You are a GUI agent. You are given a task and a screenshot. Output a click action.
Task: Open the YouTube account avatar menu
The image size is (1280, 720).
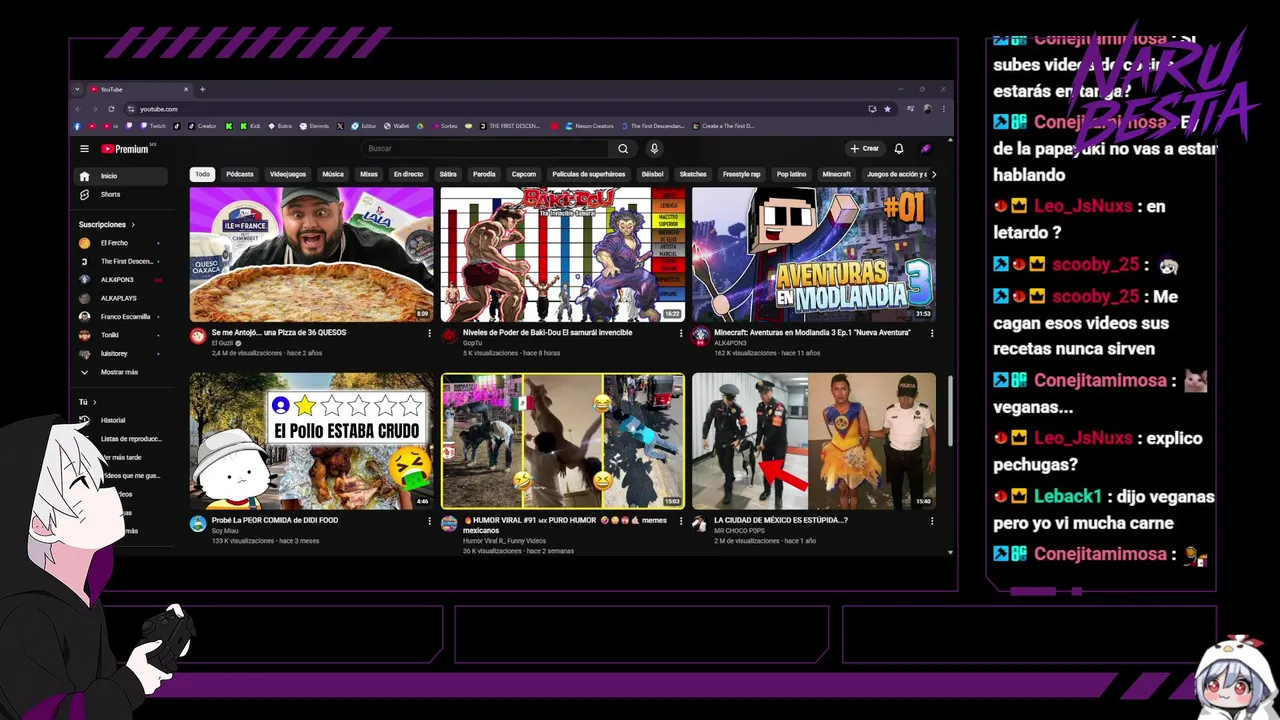pyautogui.click(x=926, y=149)
